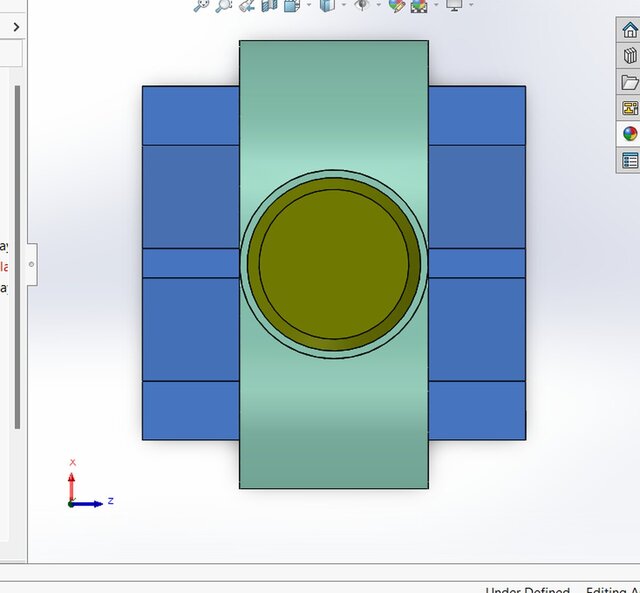Click the Display Style icon
This screenshot has width=640, height=593.
tap(327, 5)
